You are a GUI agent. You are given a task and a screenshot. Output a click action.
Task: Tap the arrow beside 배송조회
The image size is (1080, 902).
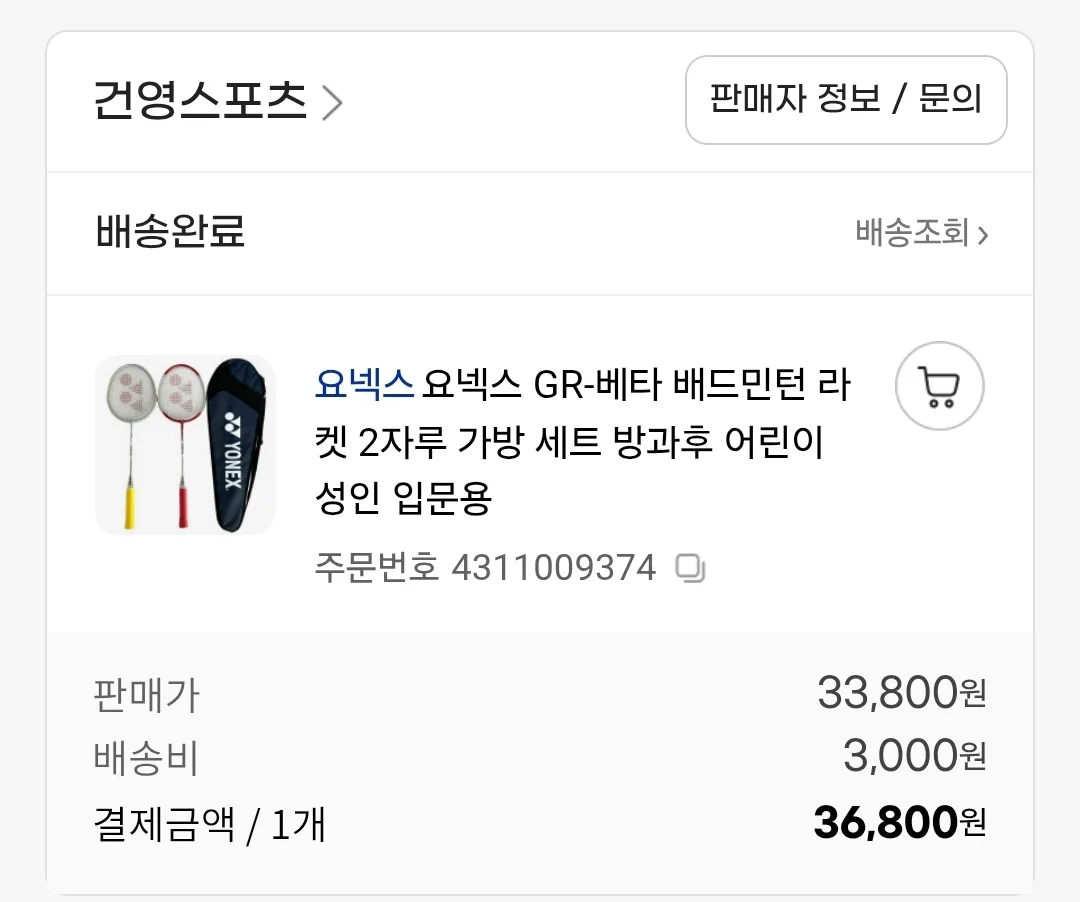(983, 236)
